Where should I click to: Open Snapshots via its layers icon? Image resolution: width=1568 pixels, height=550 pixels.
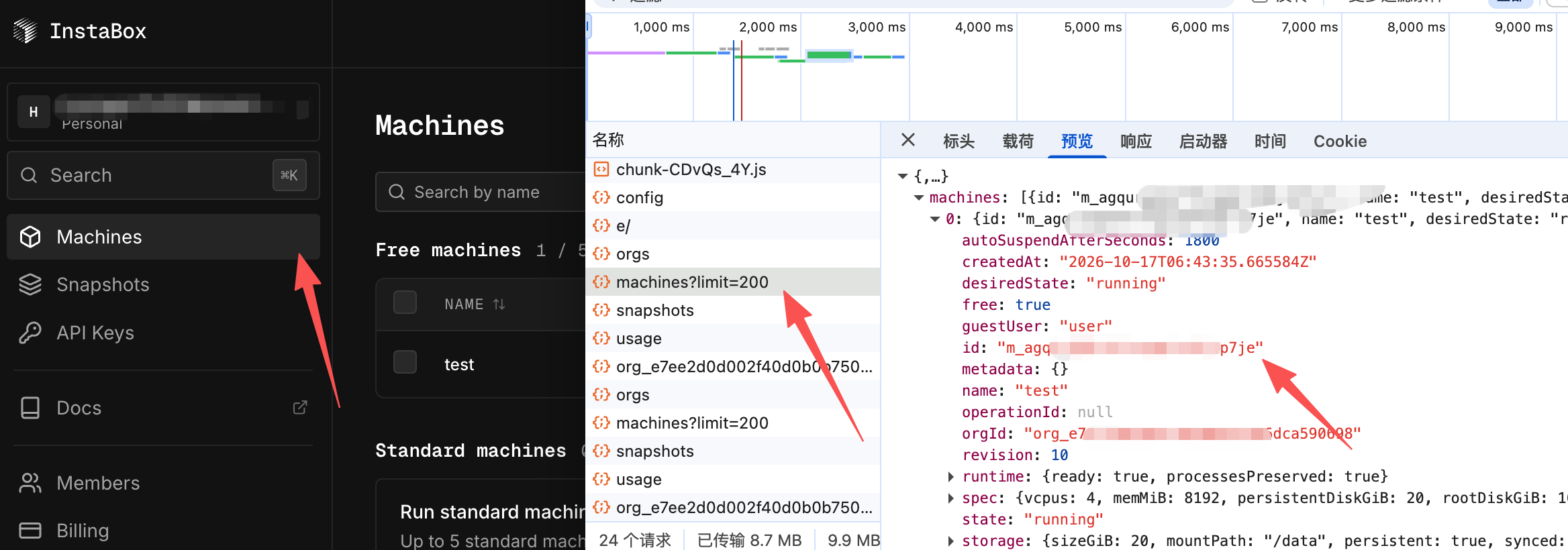click(30, 284)
